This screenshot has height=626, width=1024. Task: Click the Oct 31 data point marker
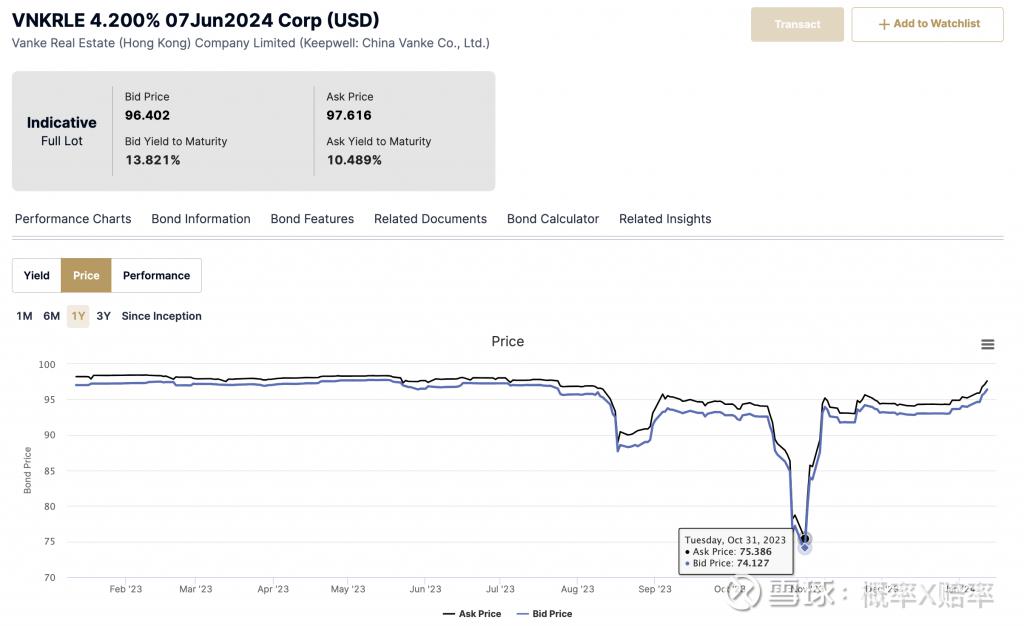(805, 539)
